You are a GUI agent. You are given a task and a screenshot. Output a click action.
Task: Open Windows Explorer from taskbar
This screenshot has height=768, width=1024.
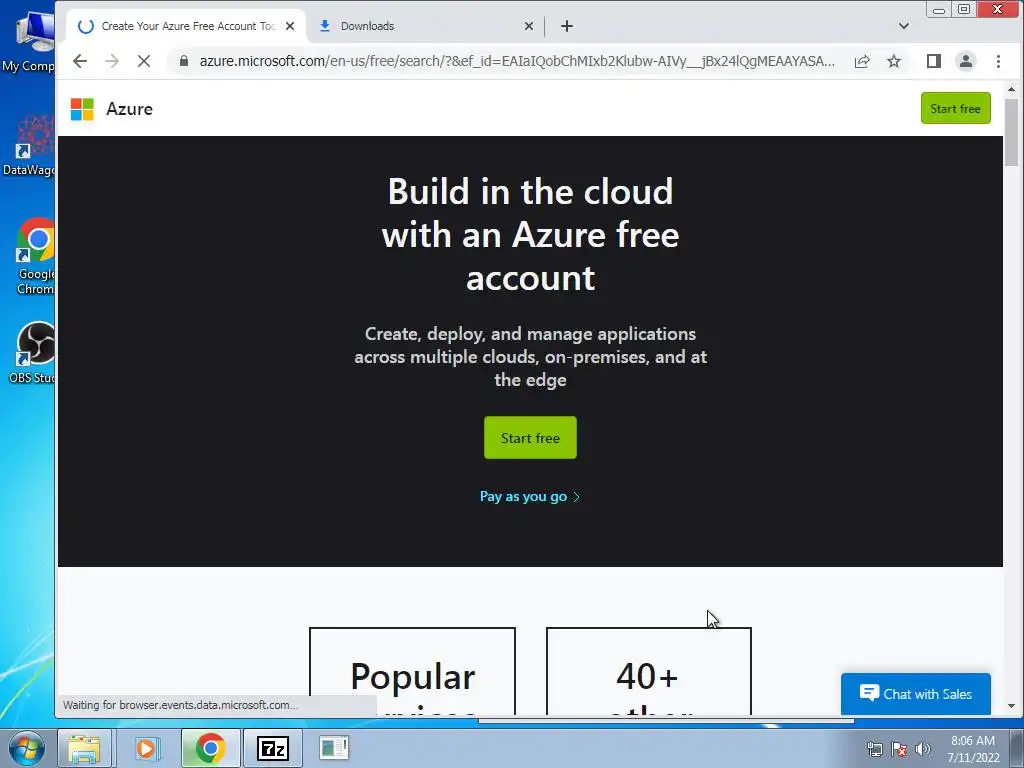[x=84, y=748]
